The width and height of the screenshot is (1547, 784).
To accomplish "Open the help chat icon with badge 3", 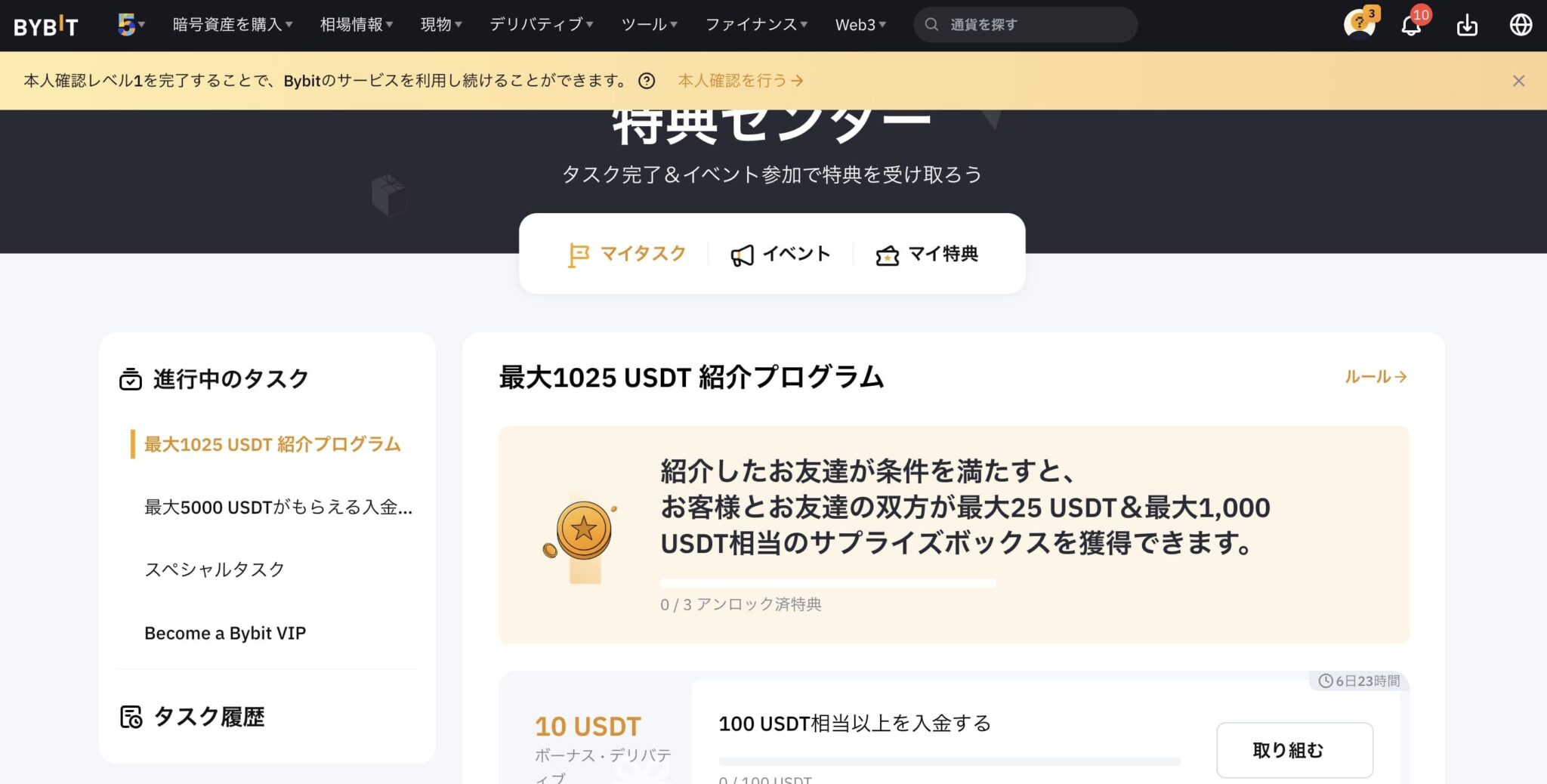I will [x=1357, y=24].
